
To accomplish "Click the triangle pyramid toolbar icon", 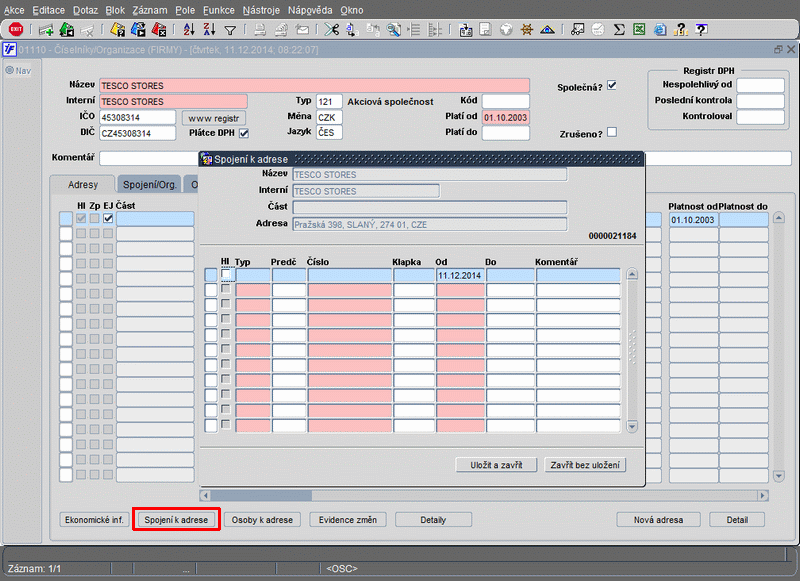I will (x=547, y=30).
